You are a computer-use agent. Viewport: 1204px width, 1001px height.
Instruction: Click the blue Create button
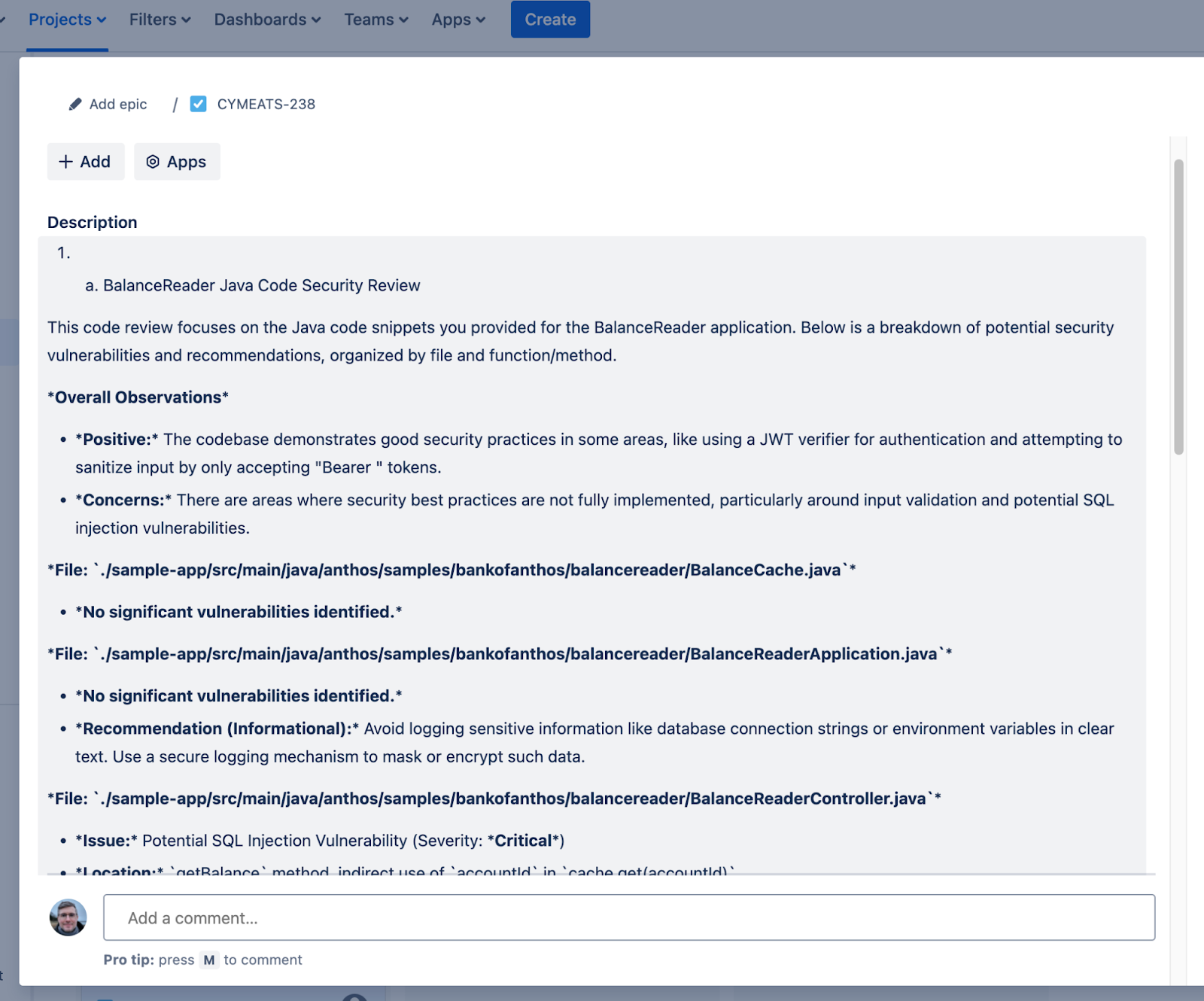[550, 20]
